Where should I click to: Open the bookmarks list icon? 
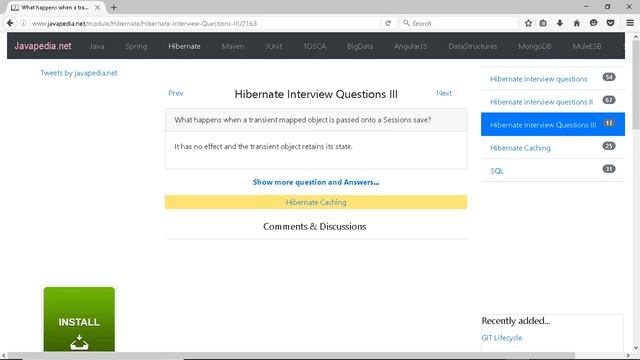pos(543,23)
